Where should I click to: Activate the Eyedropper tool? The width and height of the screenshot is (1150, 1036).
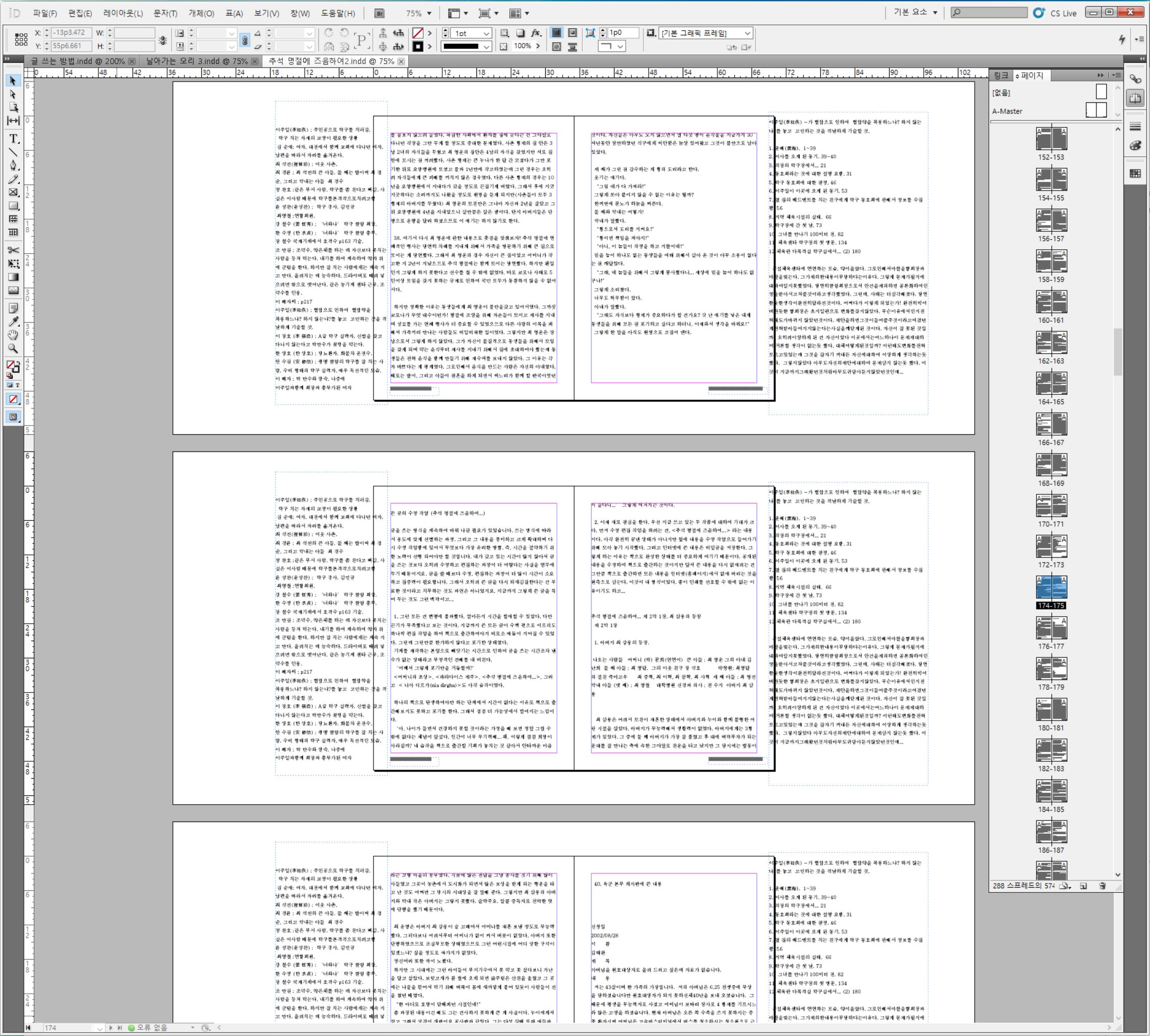(13, 322)
